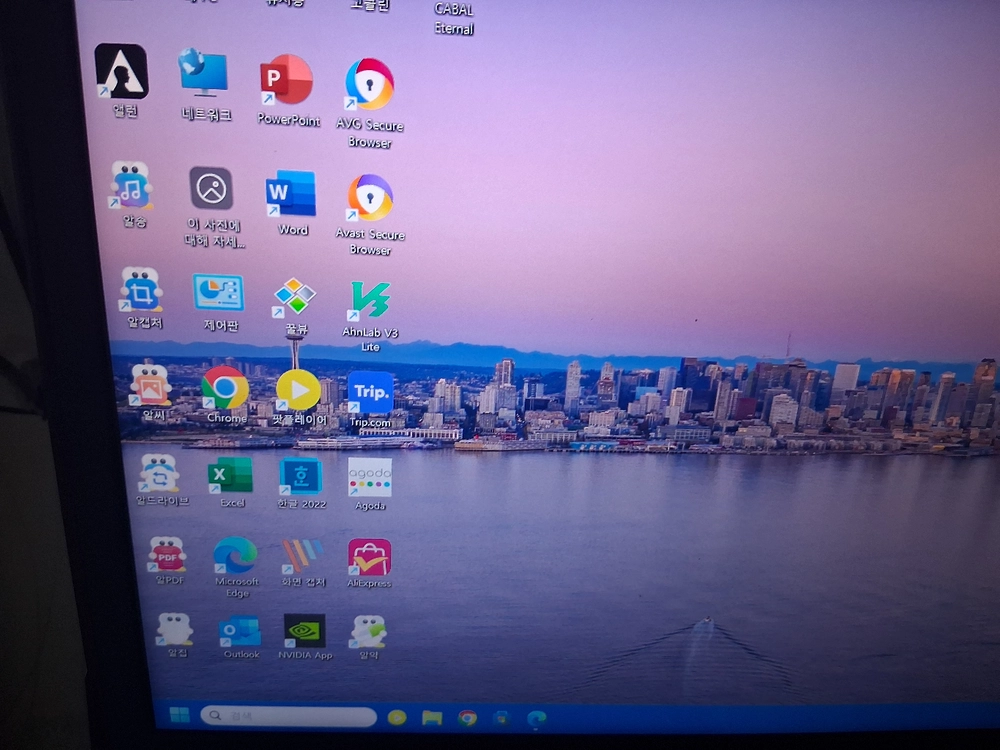The height and width of the screenshot is (750, 1000).
Task: Open Microsoft Store from the taskbar
Action: (502, 719)
